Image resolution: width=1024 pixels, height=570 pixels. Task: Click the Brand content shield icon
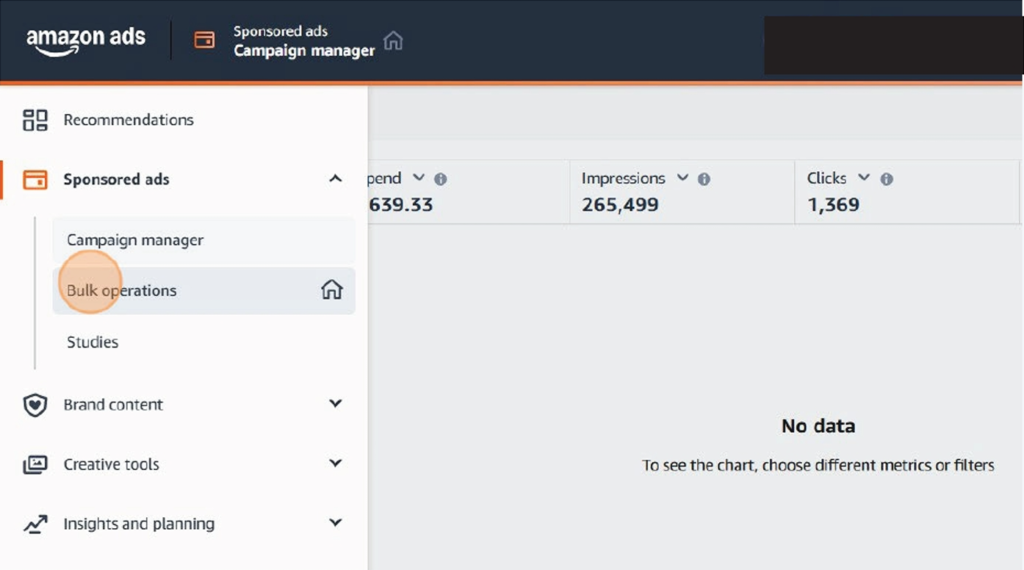coord(35,405)
